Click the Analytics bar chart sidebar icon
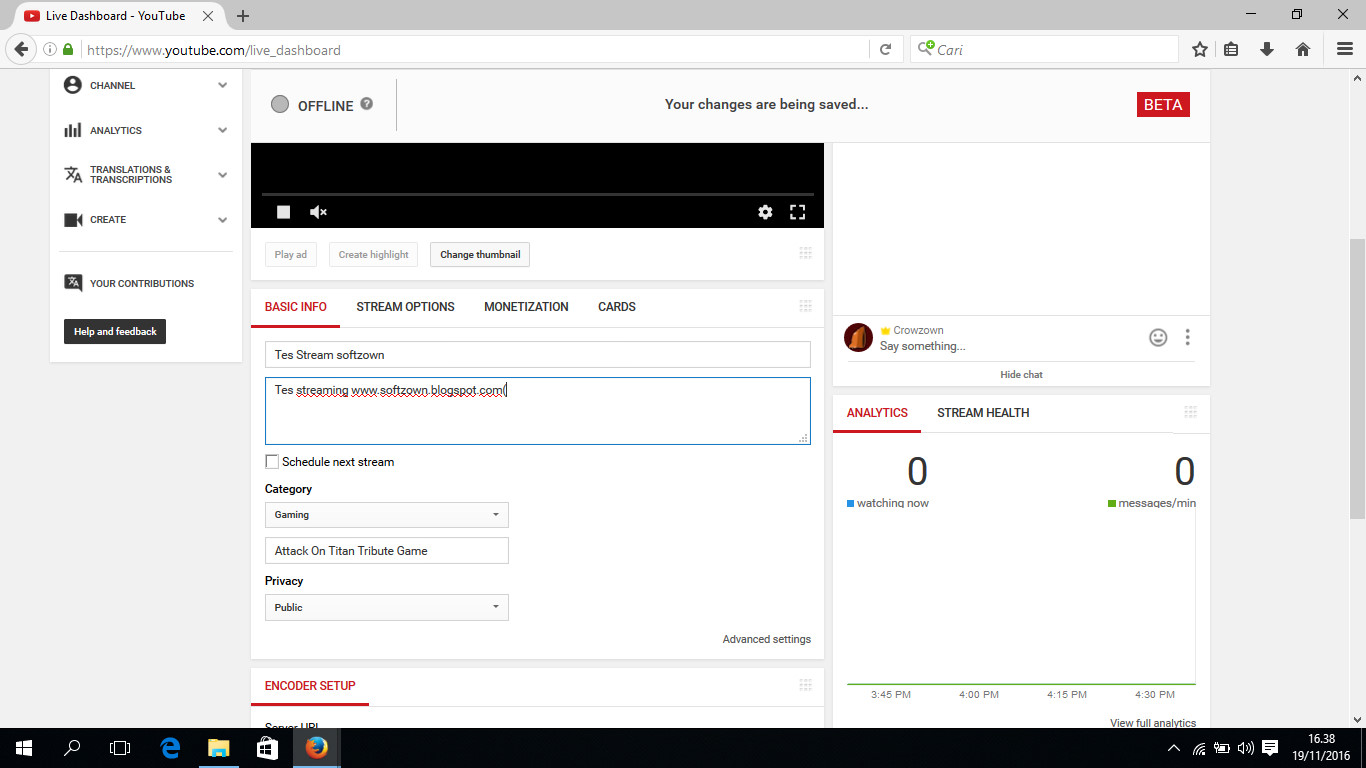The height and width of the screenshot is (768, 1366). coord(73,130)
